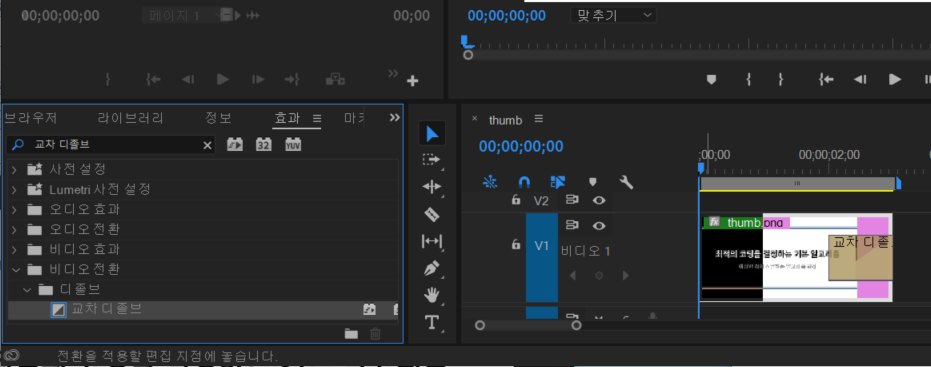The image size is (931, 367).
Task: Hide track V2 output with eye icon
Action: pos(599,200)
